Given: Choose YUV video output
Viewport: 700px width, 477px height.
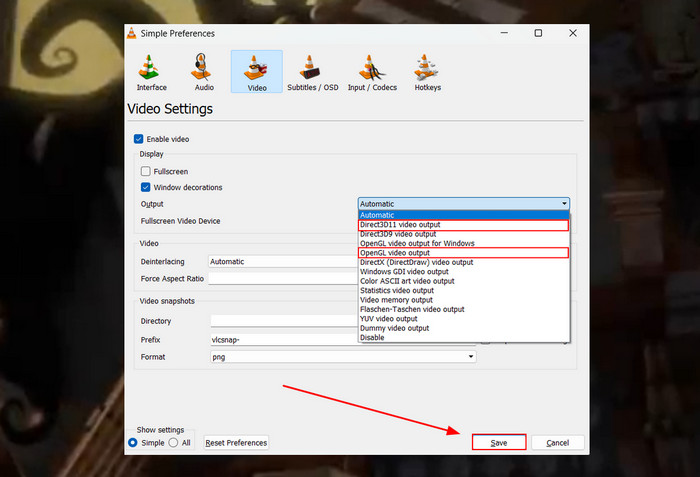Looking at the screenshot, I should [x=463, y=318].
